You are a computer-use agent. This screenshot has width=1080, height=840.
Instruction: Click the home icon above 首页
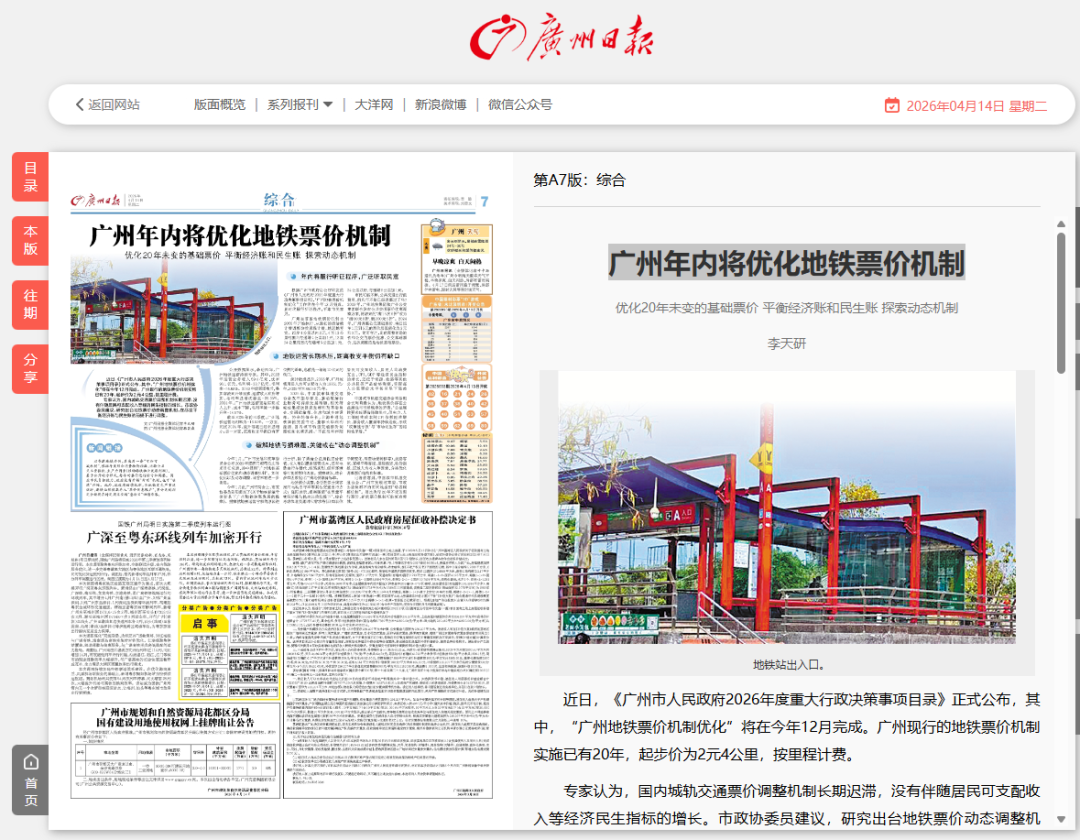point(31,762)
